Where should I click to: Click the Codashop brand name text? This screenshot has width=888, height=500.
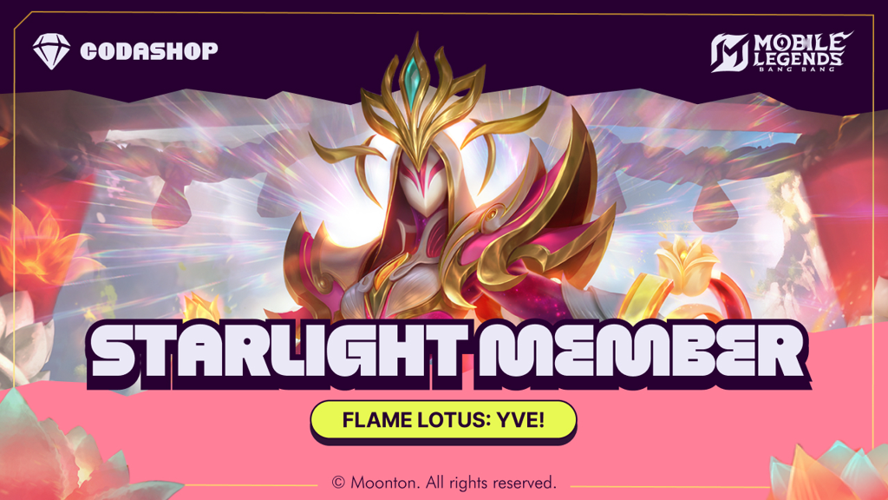pyautogui.click(x=149, y=51)
